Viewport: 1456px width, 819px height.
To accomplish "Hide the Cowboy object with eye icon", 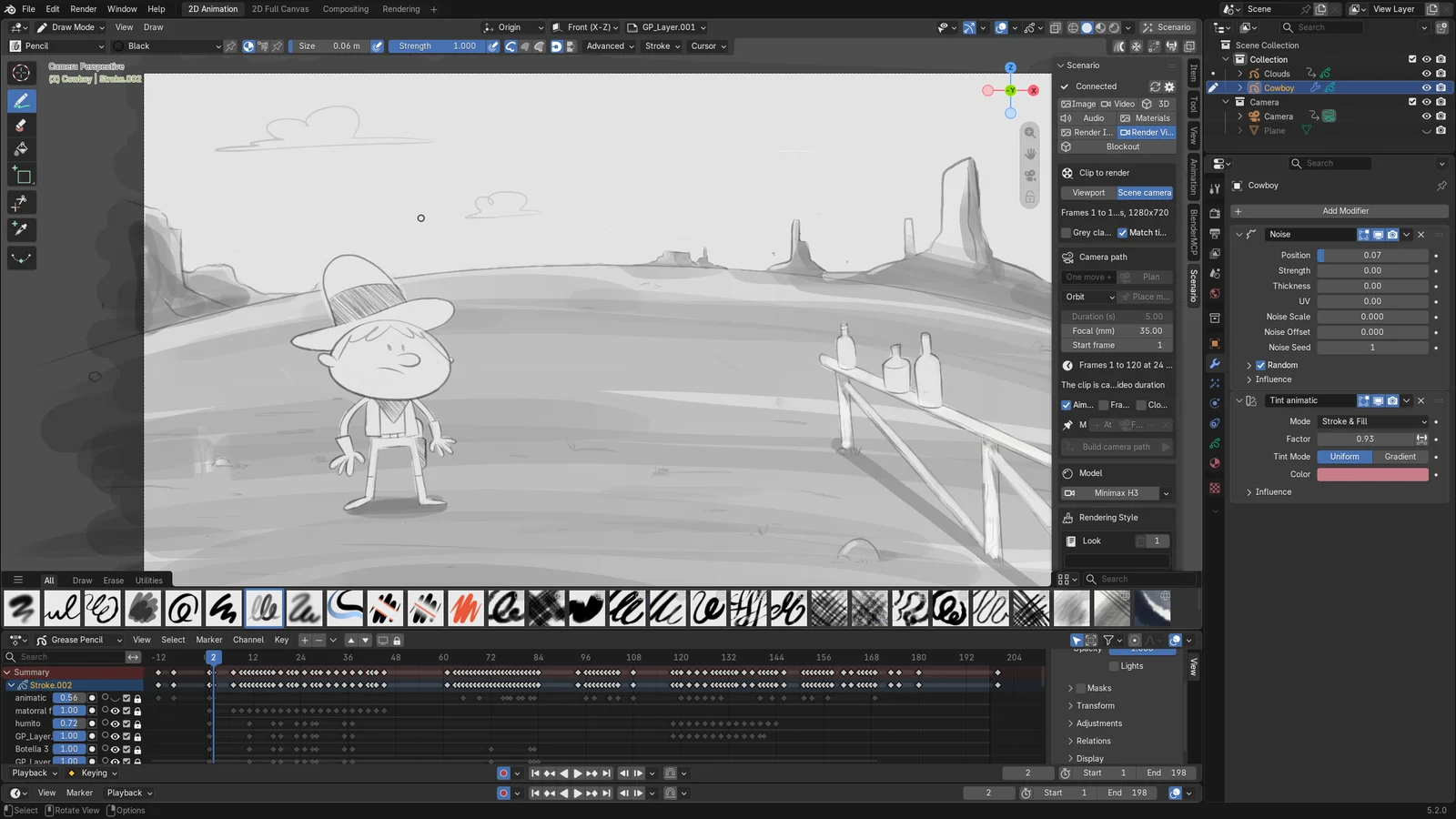I will (1427, 88).
